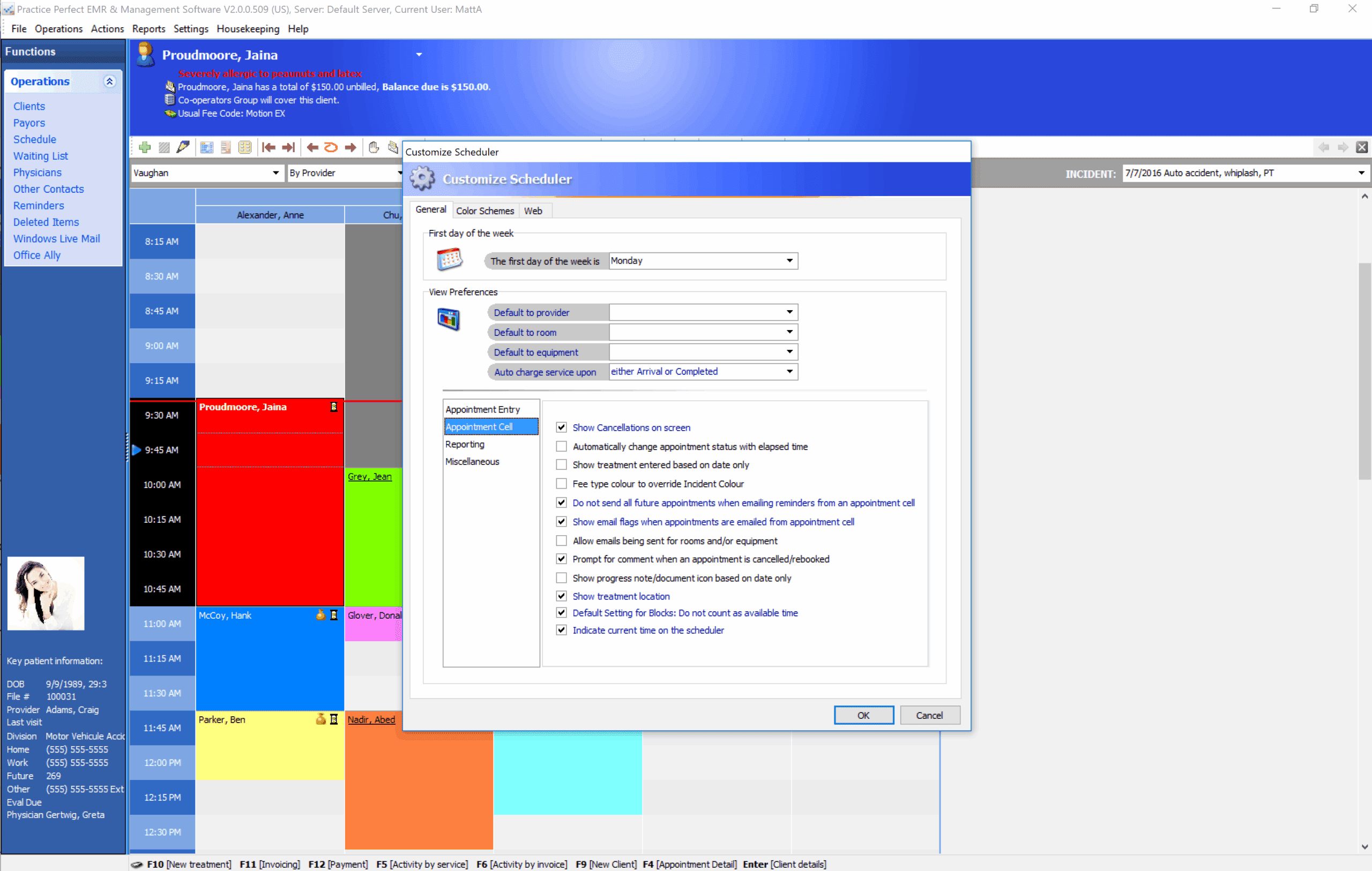
Task: Uncheck Show Cancellations on screen
Action: tap(561, 427)
